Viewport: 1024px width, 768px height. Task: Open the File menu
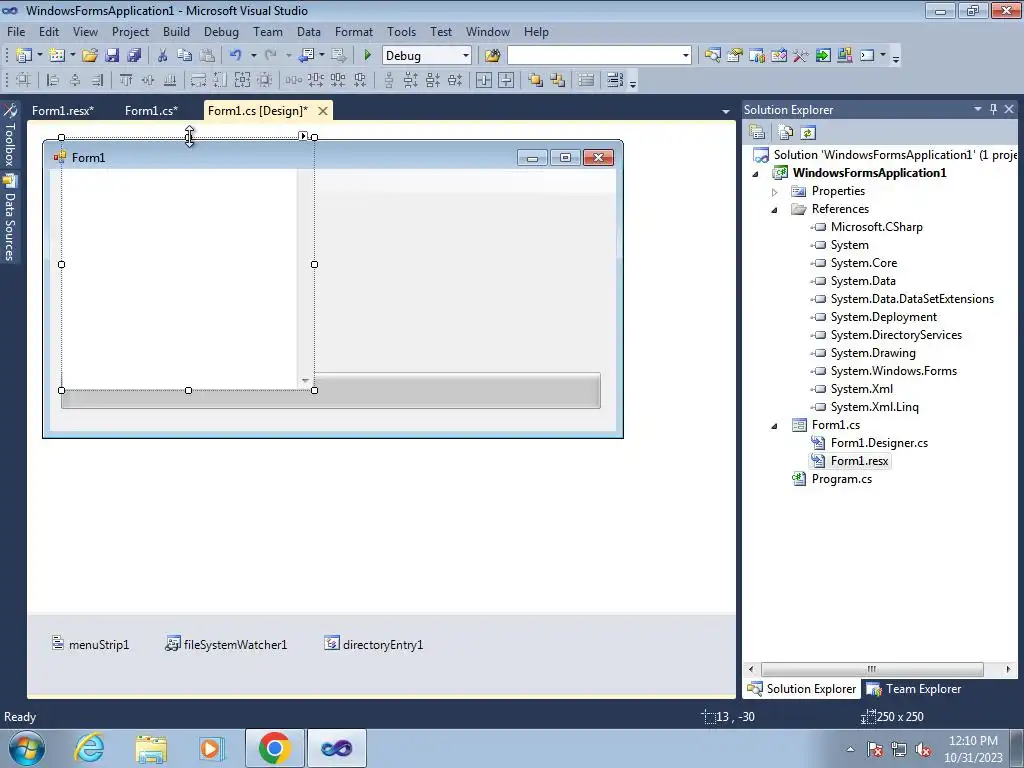(16, 31)
